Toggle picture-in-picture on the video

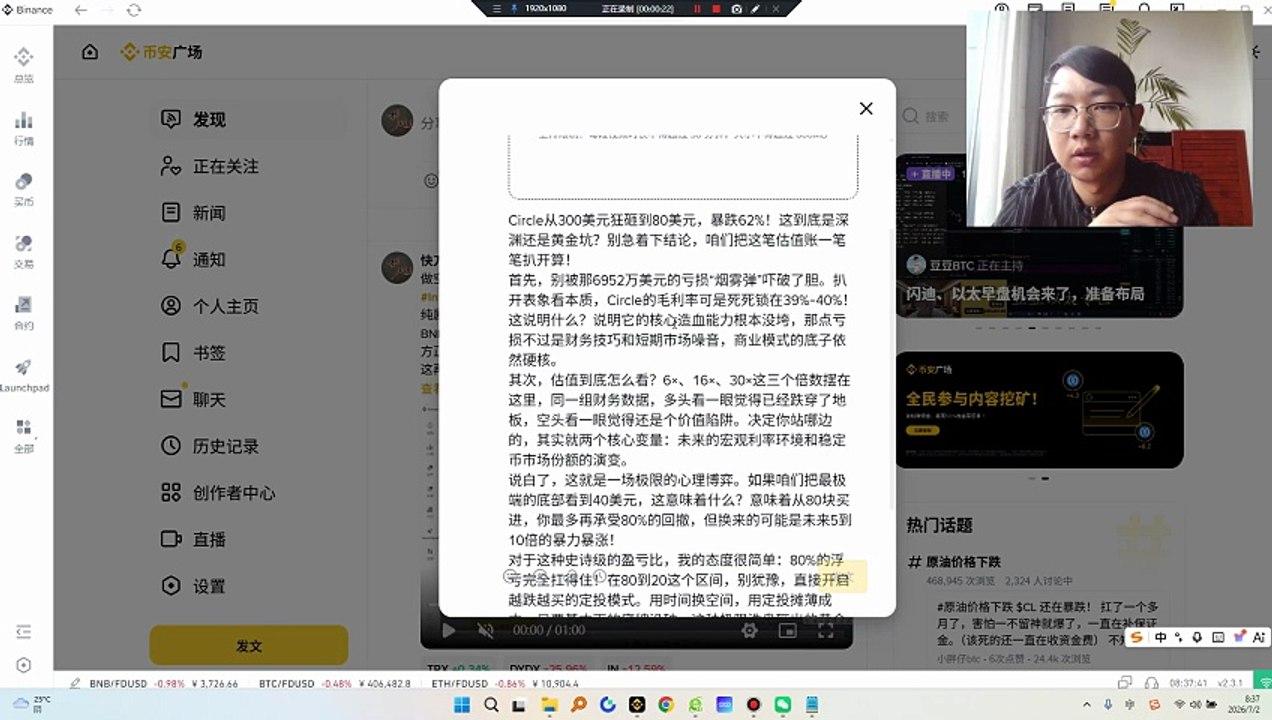pyautogui.click(x=788, y=630)
